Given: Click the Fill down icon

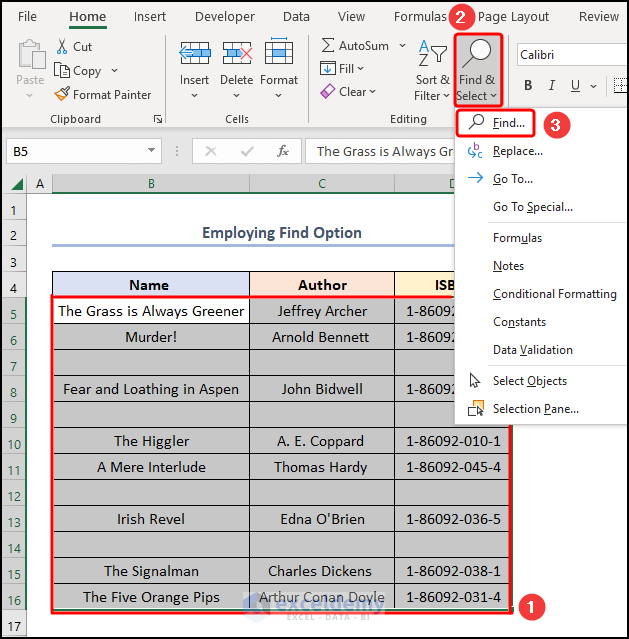Looking at the screenshot, I should pyautogui.click(x=328, y=68).
